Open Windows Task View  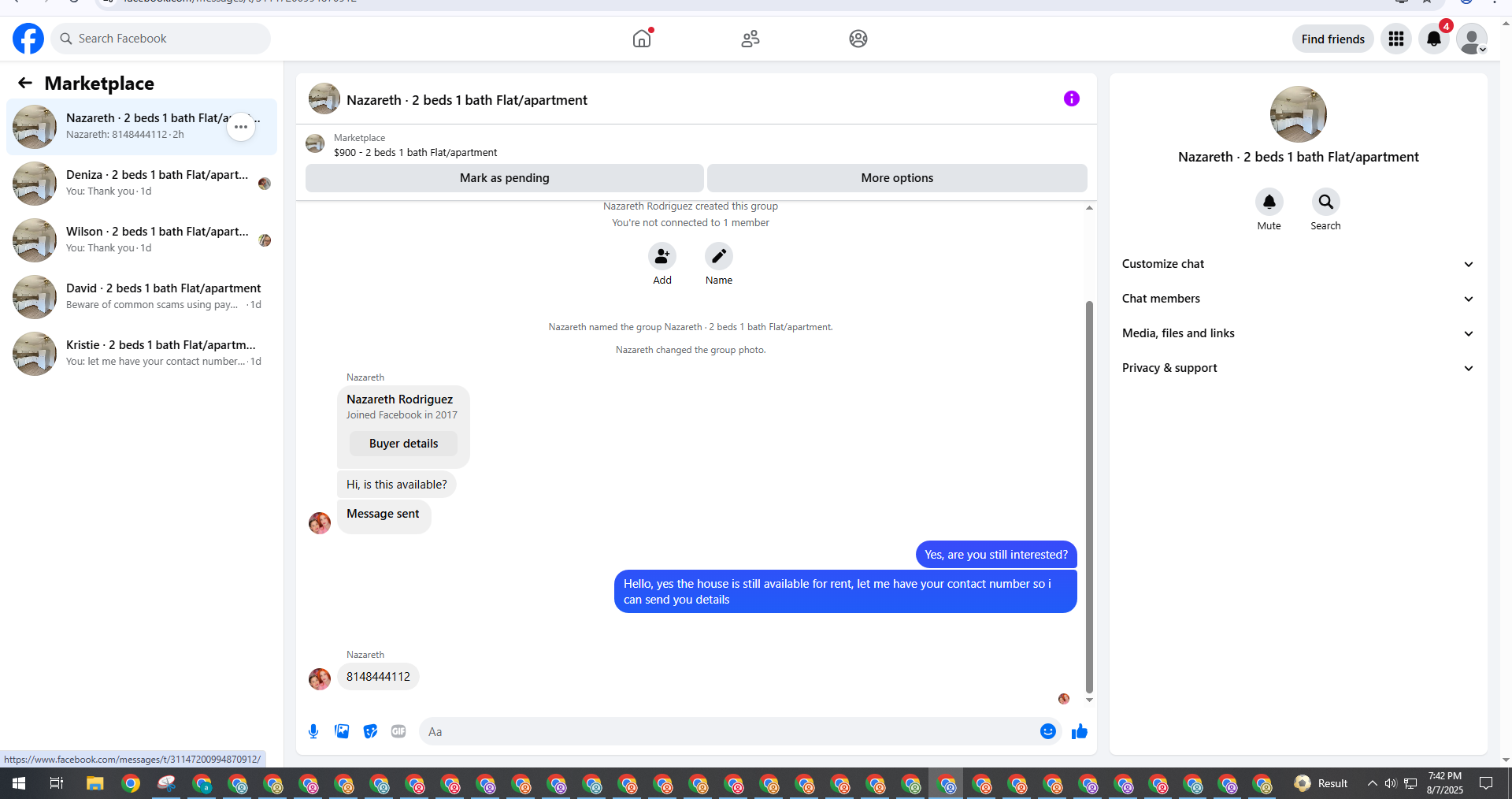[x=57, y=783]
